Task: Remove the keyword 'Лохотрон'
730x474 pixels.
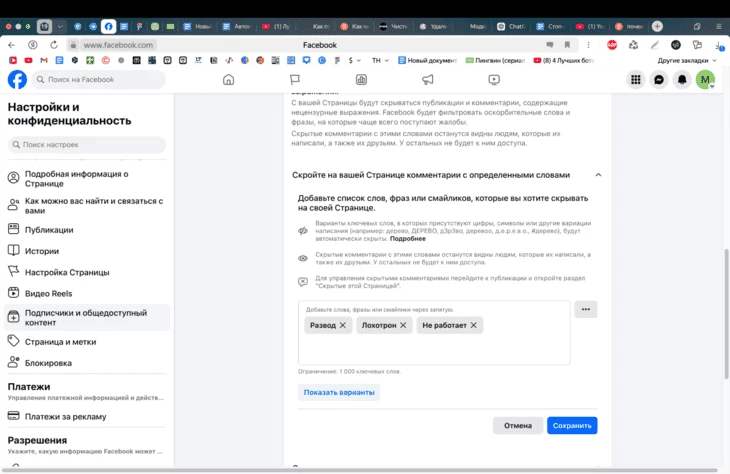Action: pos(403,325)
